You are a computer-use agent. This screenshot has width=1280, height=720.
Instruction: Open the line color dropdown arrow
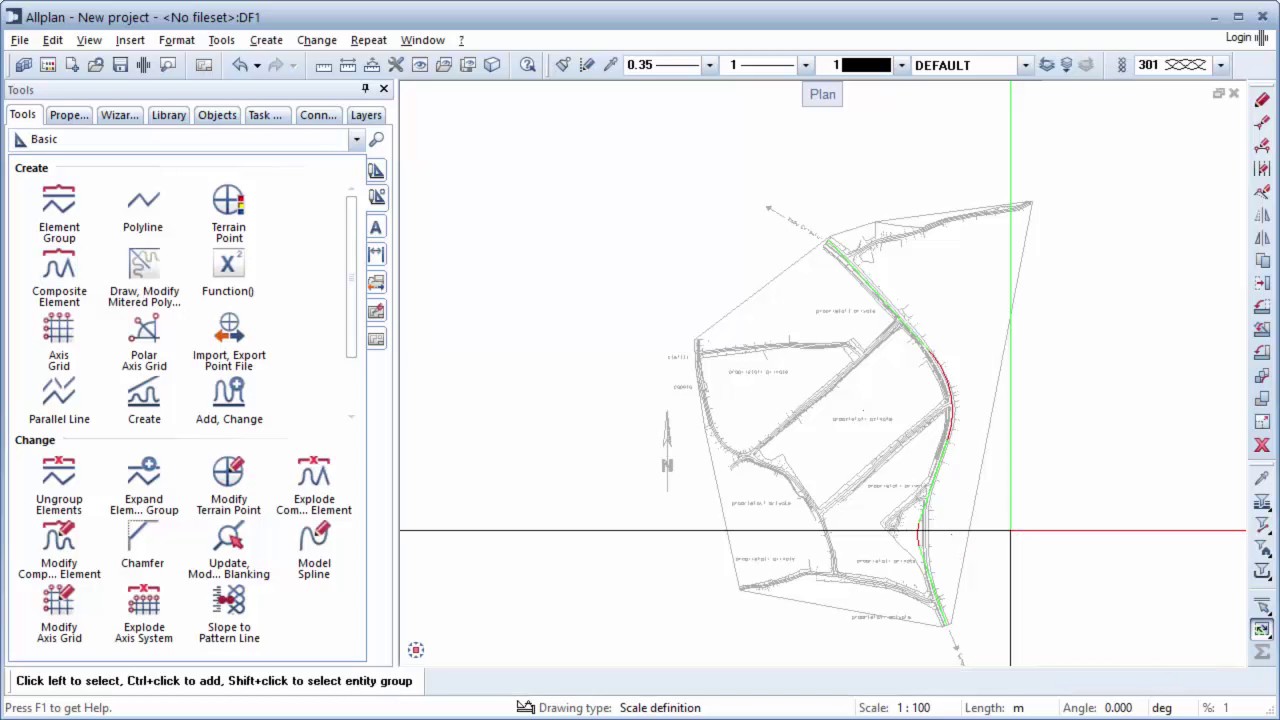[x=901, y=65]
